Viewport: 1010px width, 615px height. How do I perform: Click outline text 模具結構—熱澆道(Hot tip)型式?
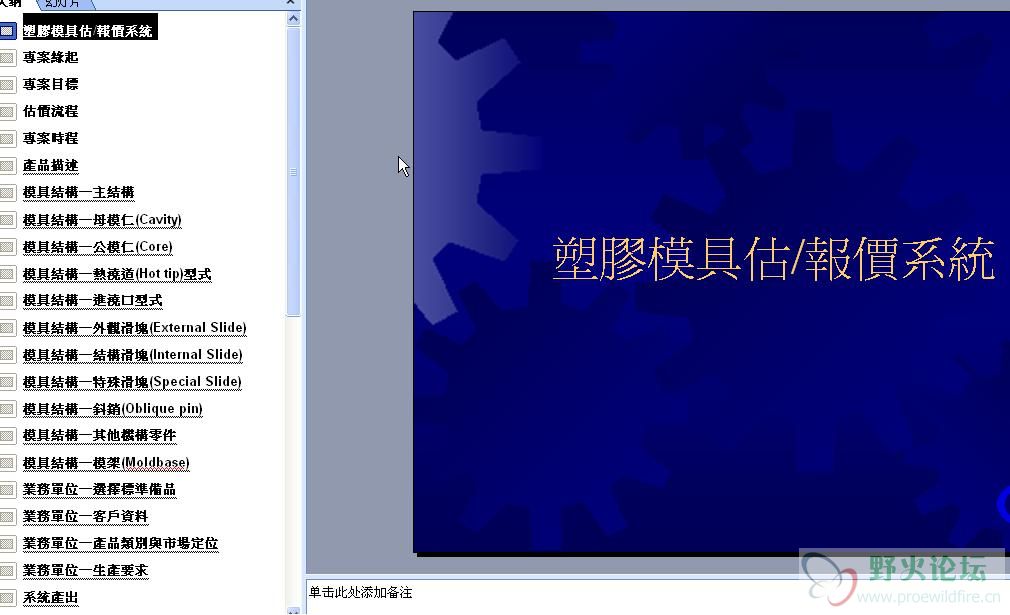click(117, 274)
